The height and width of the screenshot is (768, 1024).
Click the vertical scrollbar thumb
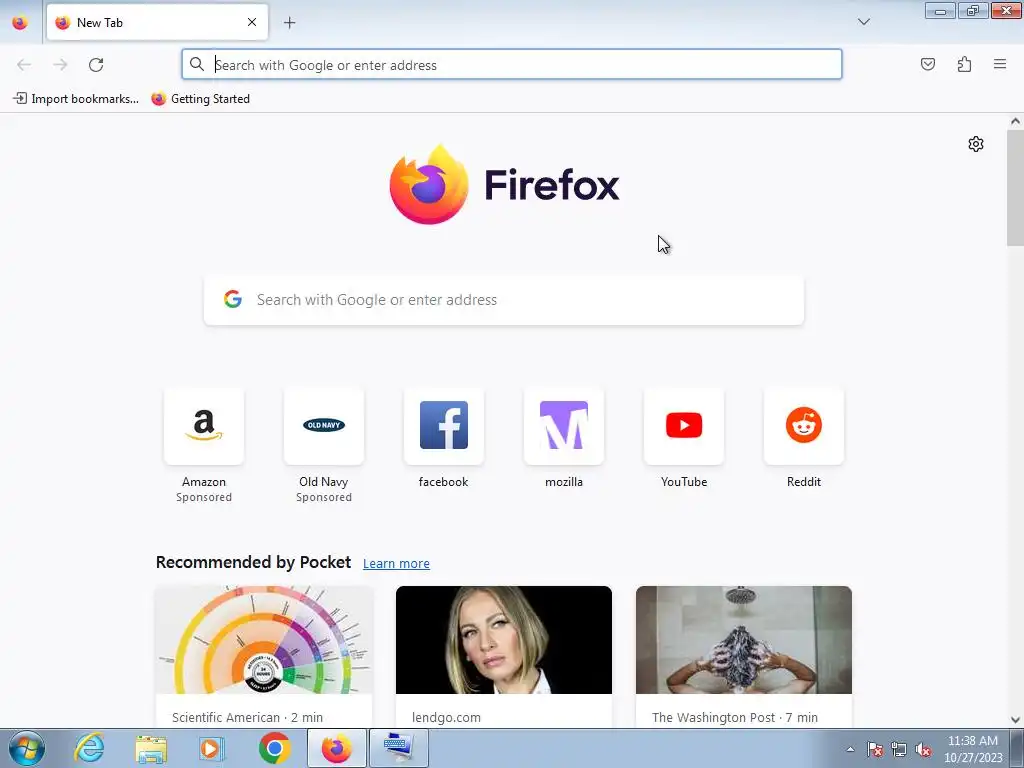pyautogui.click(x=1015, y=188)
